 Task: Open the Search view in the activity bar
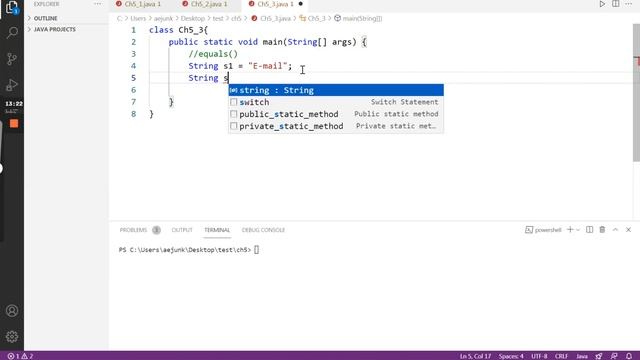point(12,33)
